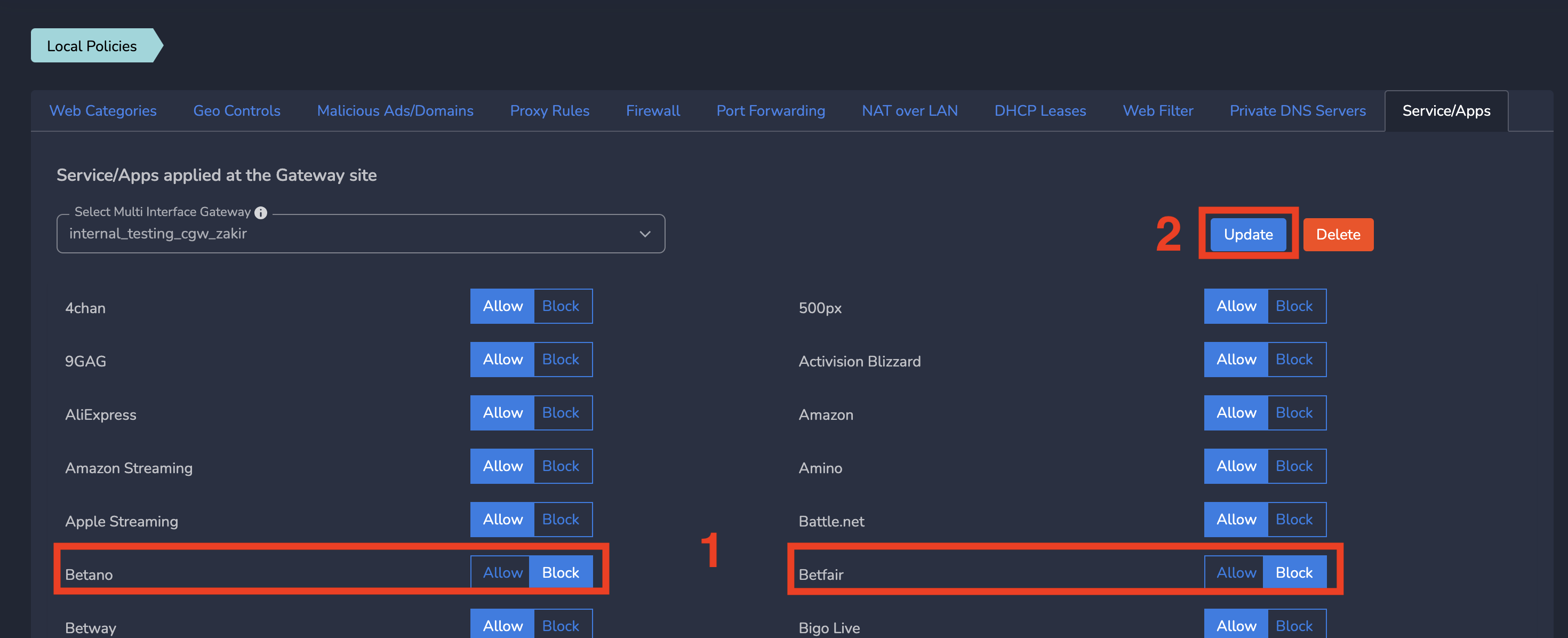This screenshot has height=638, width=1568.
Task: Go to the Geo Controls tab
Action: click(237, 111)
